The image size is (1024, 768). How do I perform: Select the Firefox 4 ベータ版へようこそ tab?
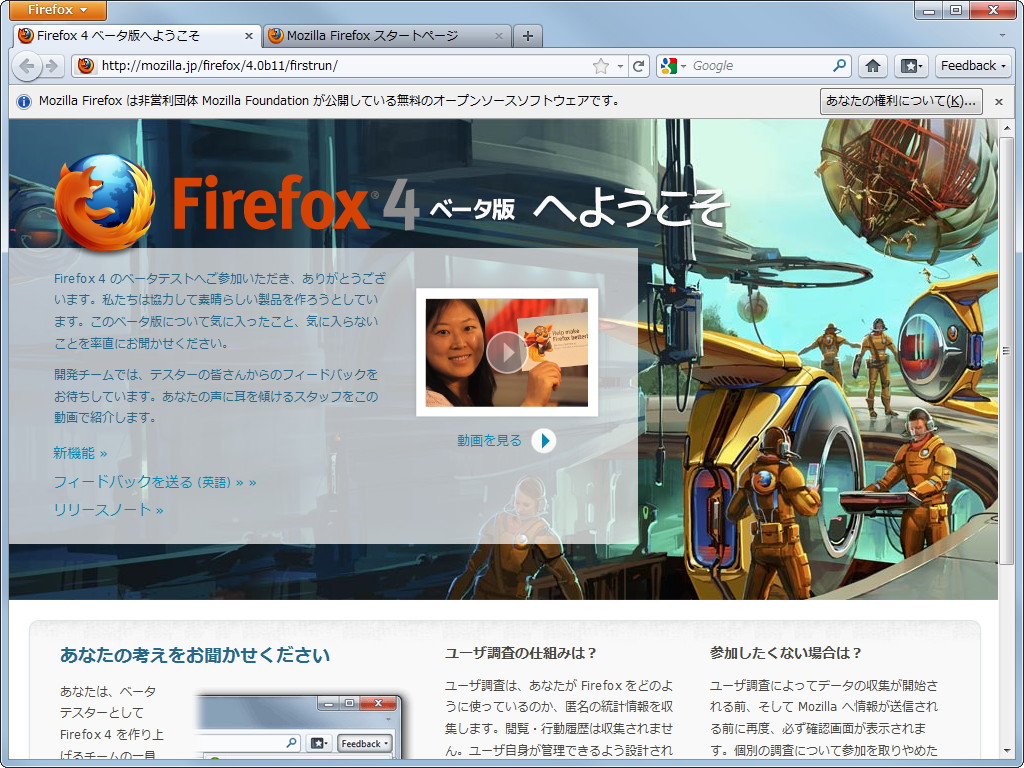(130, 34)
